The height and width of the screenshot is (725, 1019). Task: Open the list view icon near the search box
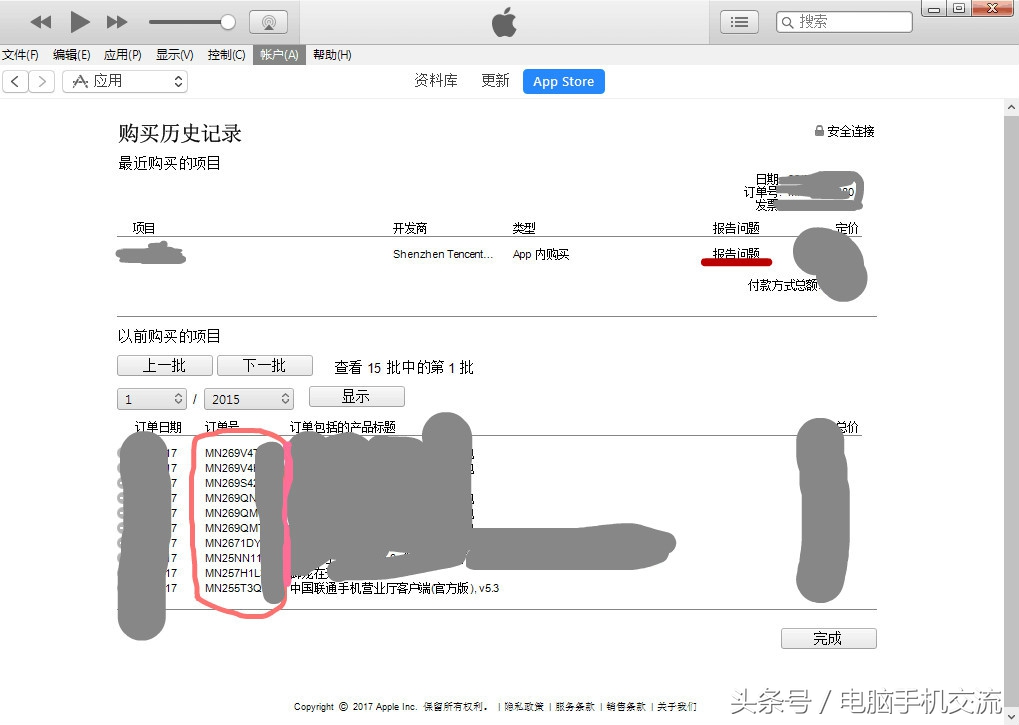[x=738, y=21]
